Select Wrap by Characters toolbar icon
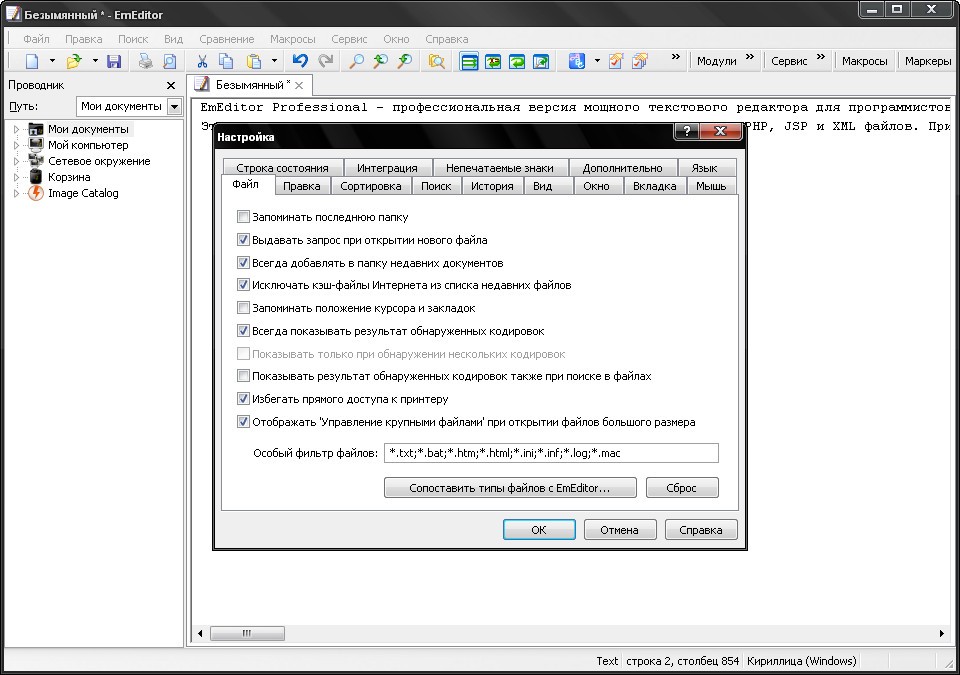 point(493,61)
